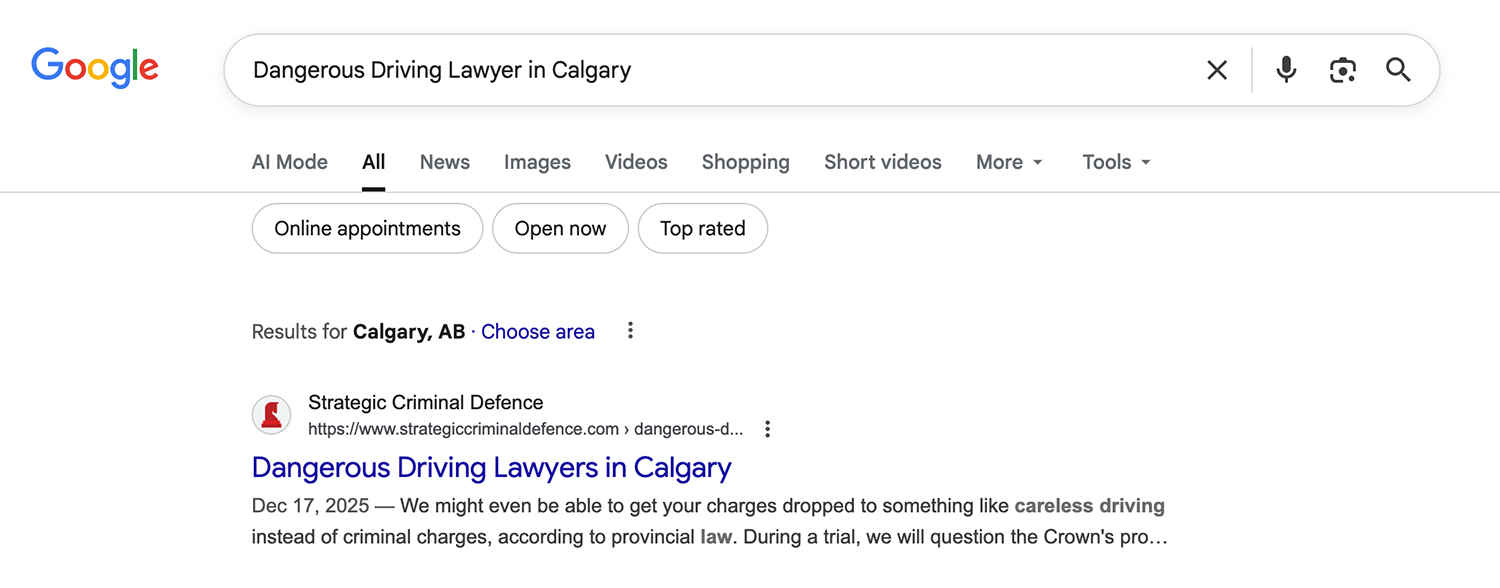Open Google Lens camera search

click(1342, 69)
